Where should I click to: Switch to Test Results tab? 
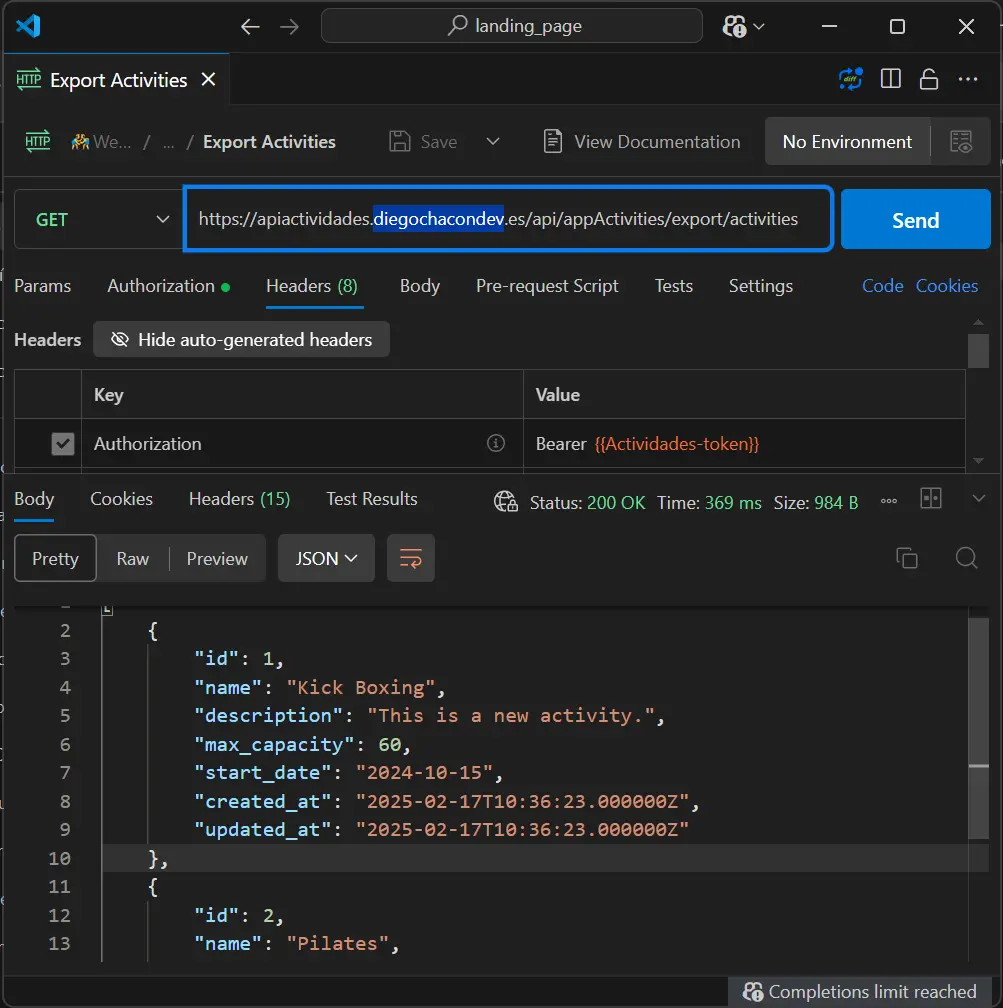point(371,499)
